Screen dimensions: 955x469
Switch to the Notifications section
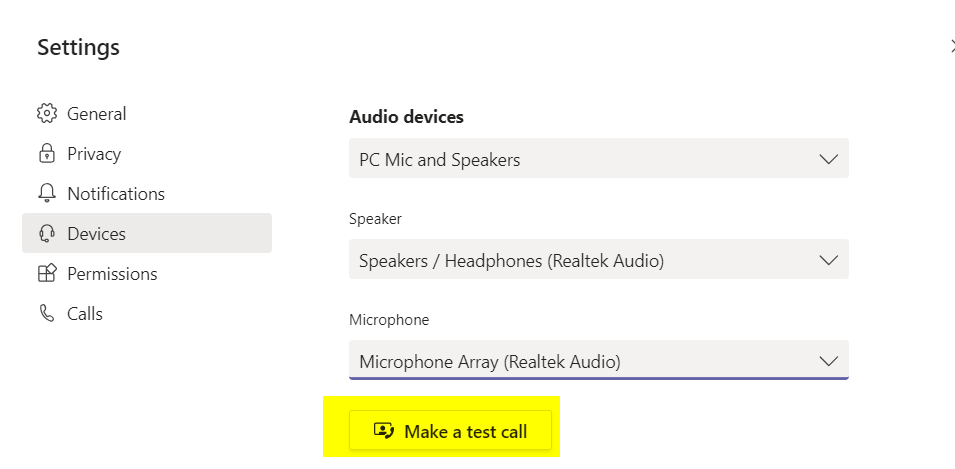[116, 194]
